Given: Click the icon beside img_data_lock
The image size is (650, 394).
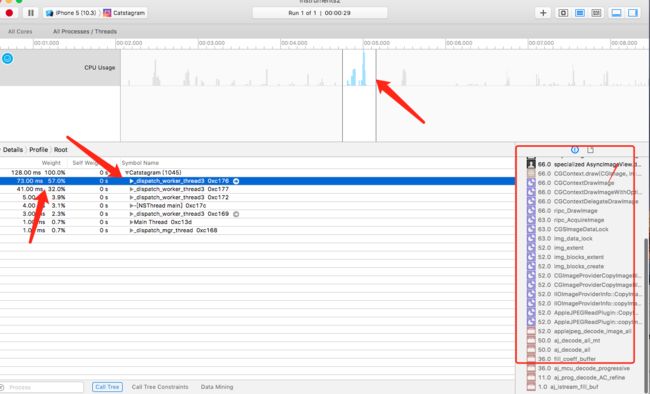Looking at the screenshot, I should click(531, 238).
